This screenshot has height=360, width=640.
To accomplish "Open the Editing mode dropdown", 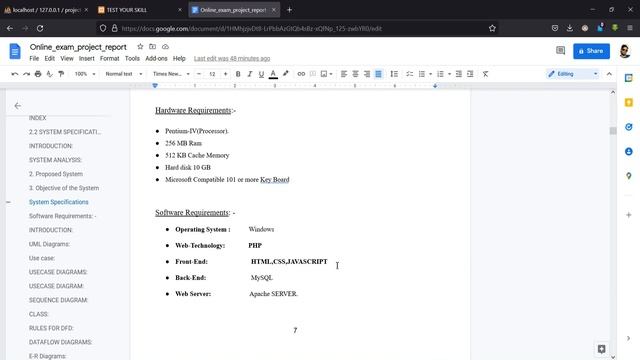I will tap(573, 74).
